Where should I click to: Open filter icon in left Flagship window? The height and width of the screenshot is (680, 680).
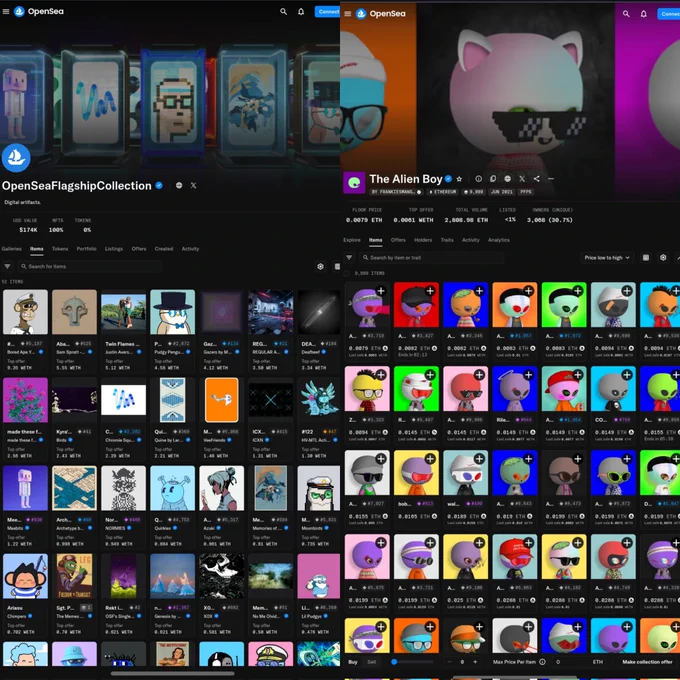(7, 266)
